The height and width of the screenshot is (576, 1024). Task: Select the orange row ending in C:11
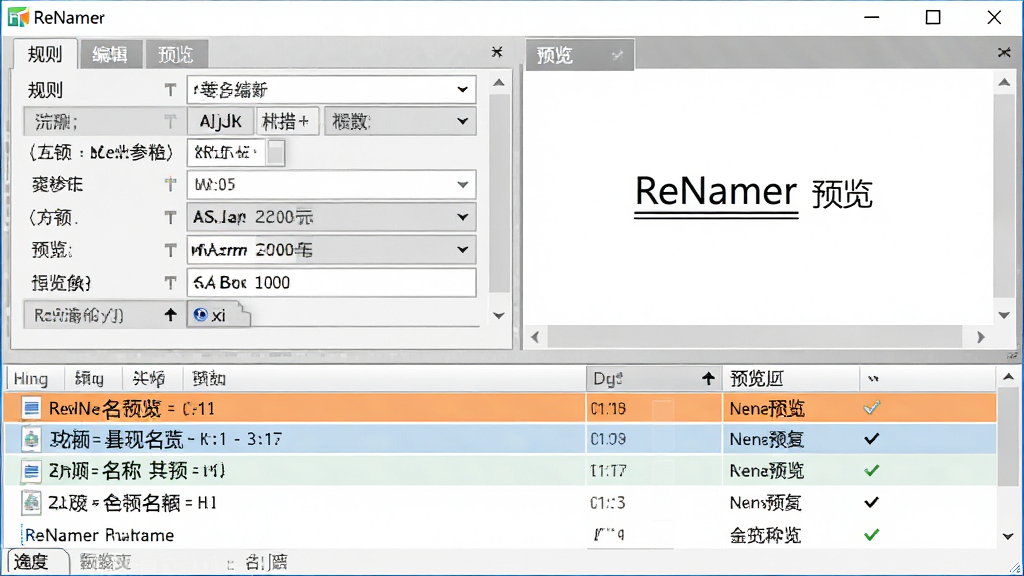pyautogui.click(x=500, y=408)
